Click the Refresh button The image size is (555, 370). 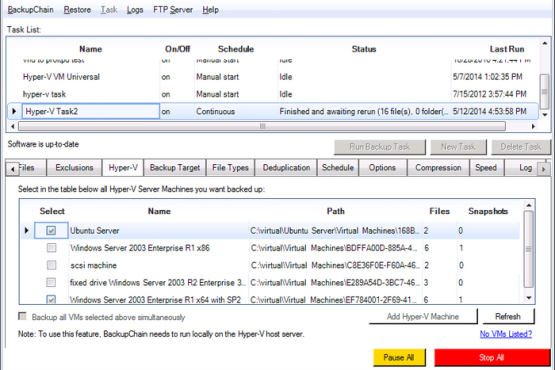point(508,316)
